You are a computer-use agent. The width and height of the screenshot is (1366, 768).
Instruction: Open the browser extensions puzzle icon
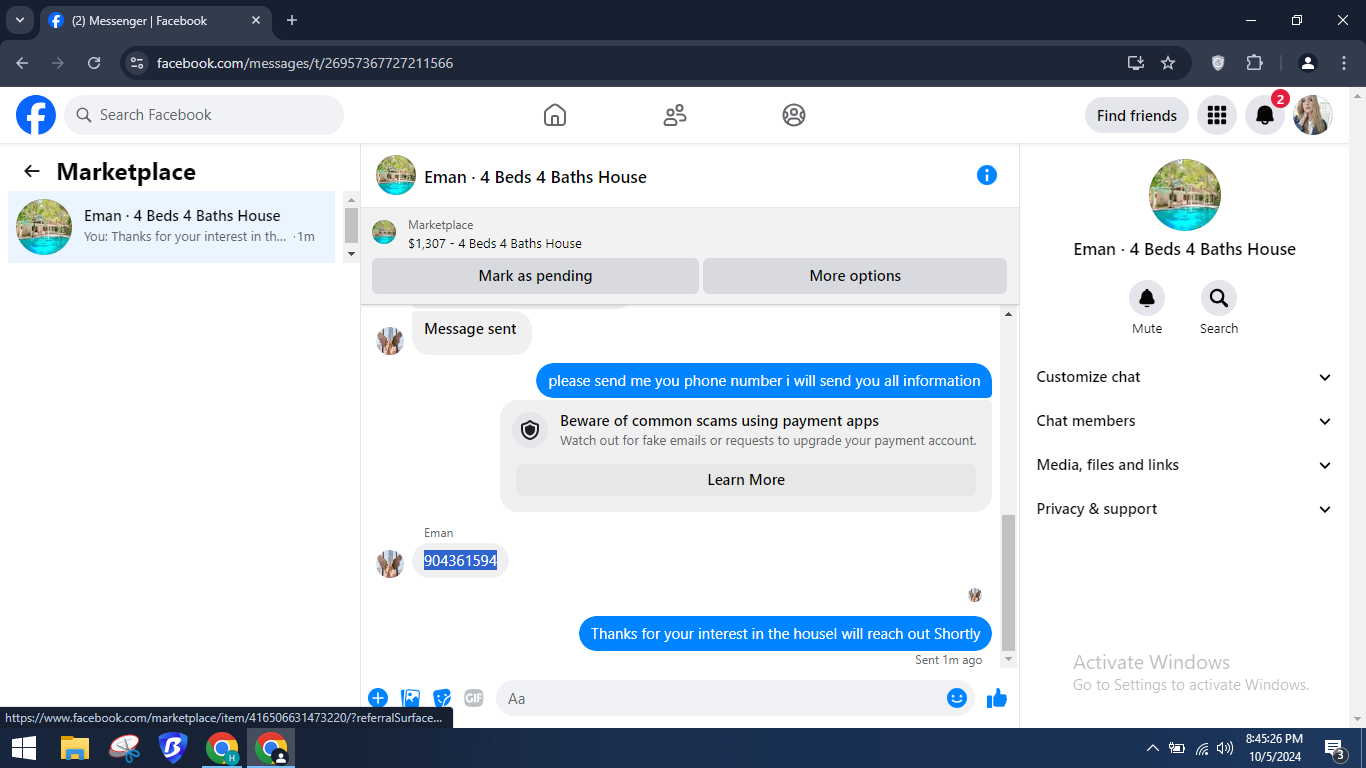coord(1255,63)
